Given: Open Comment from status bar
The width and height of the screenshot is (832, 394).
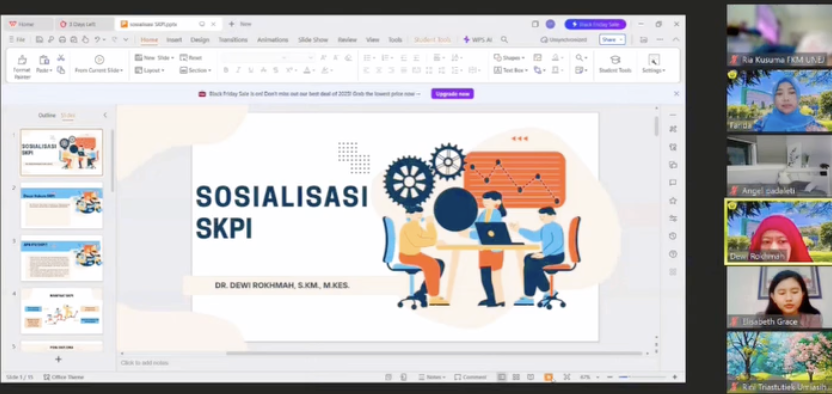Looking at the screenshot, I should [x=470, y=377].
